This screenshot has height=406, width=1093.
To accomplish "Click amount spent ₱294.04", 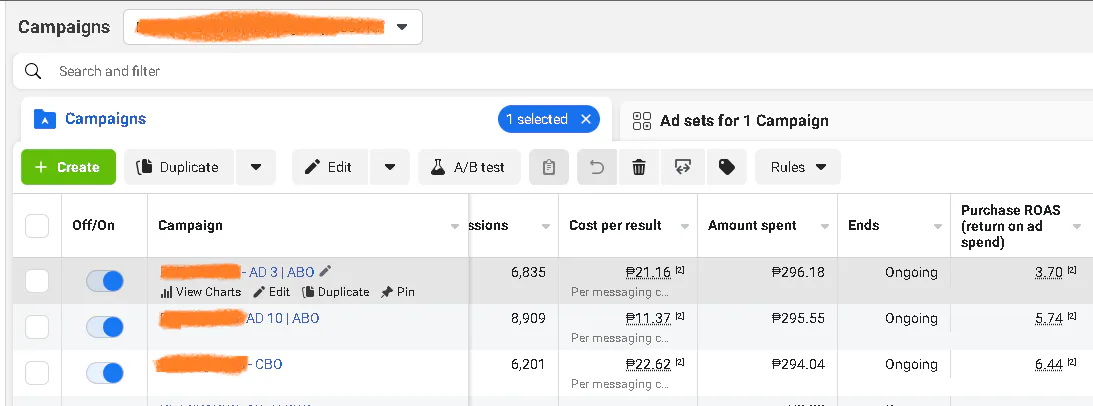I will click(798, 364).
